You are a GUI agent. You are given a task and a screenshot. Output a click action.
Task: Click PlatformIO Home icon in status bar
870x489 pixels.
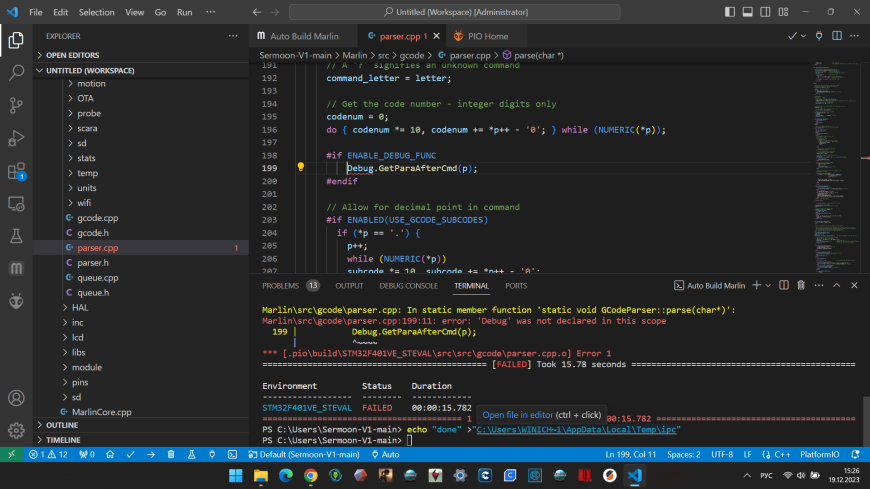(x=110, y=455)
